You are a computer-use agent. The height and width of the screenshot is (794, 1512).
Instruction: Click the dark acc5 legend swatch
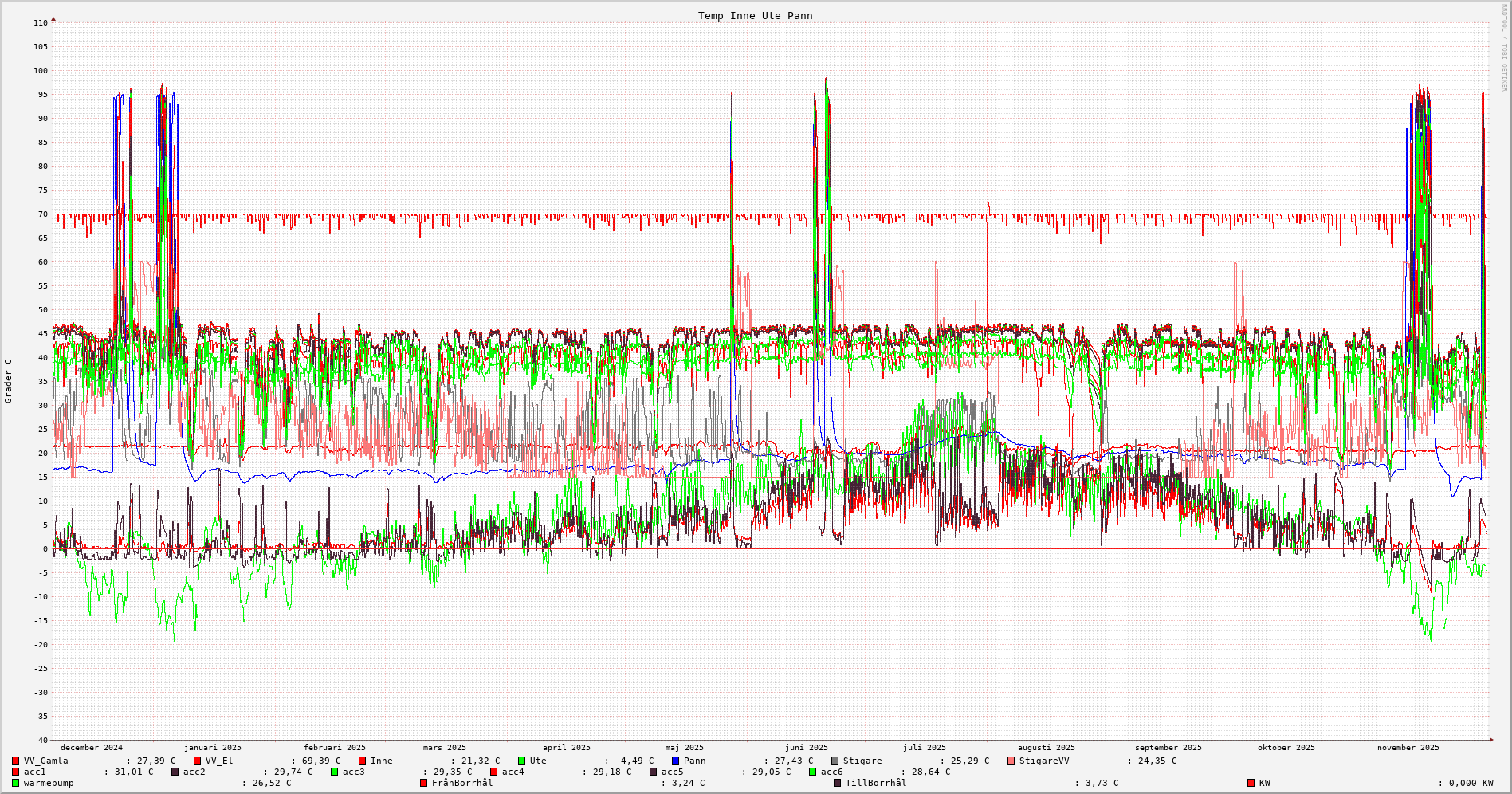coord(654,772)
